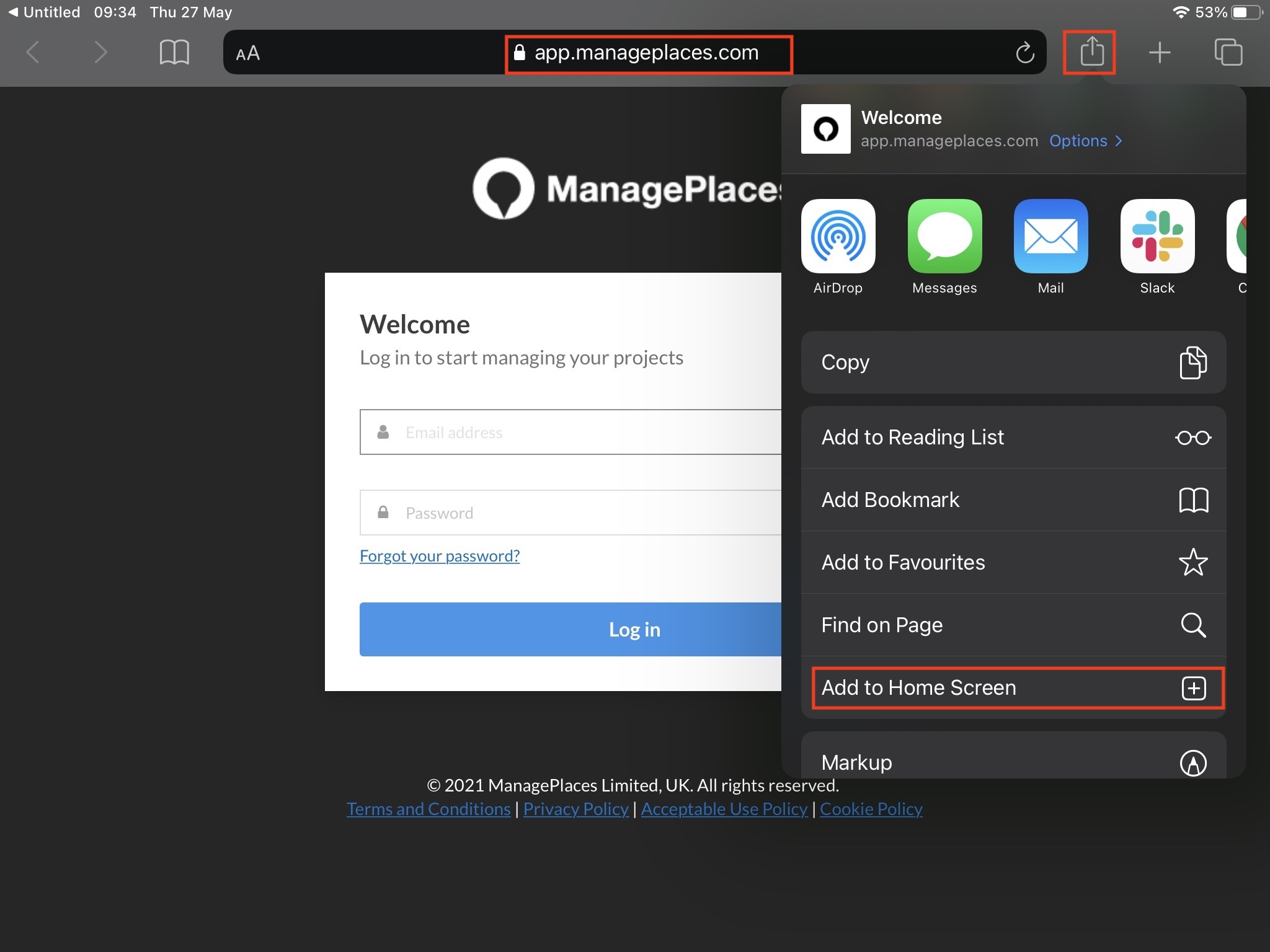Tap the ManagePlaces favicon in share sheet
Viewport: 1270px width, 952px height.
[825, 129]
